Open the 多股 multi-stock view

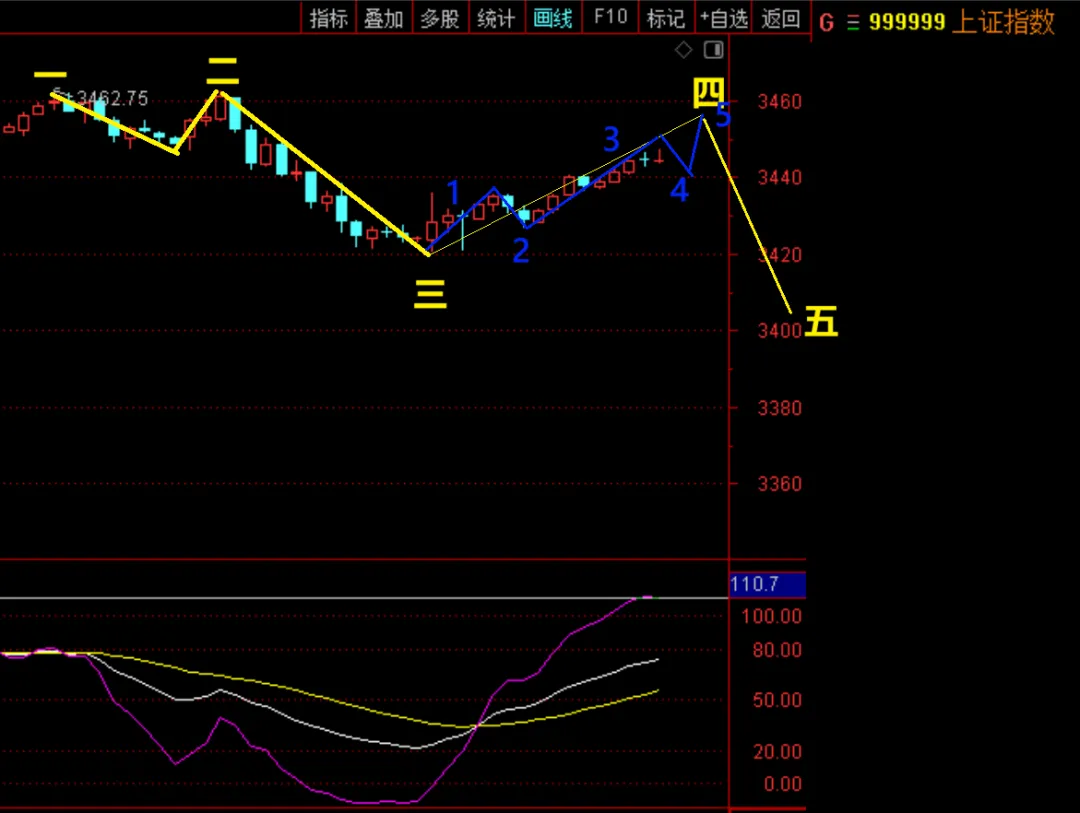click(440, 18)
